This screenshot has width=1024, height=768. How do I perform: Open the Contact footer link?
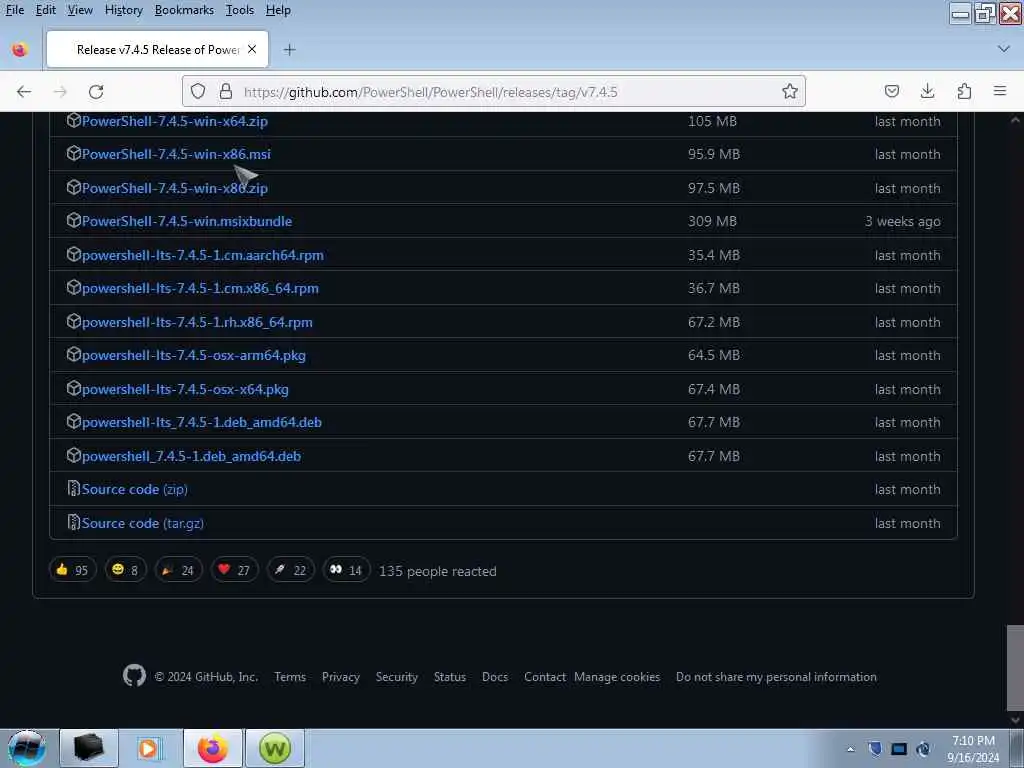click(x=545, y=677)
